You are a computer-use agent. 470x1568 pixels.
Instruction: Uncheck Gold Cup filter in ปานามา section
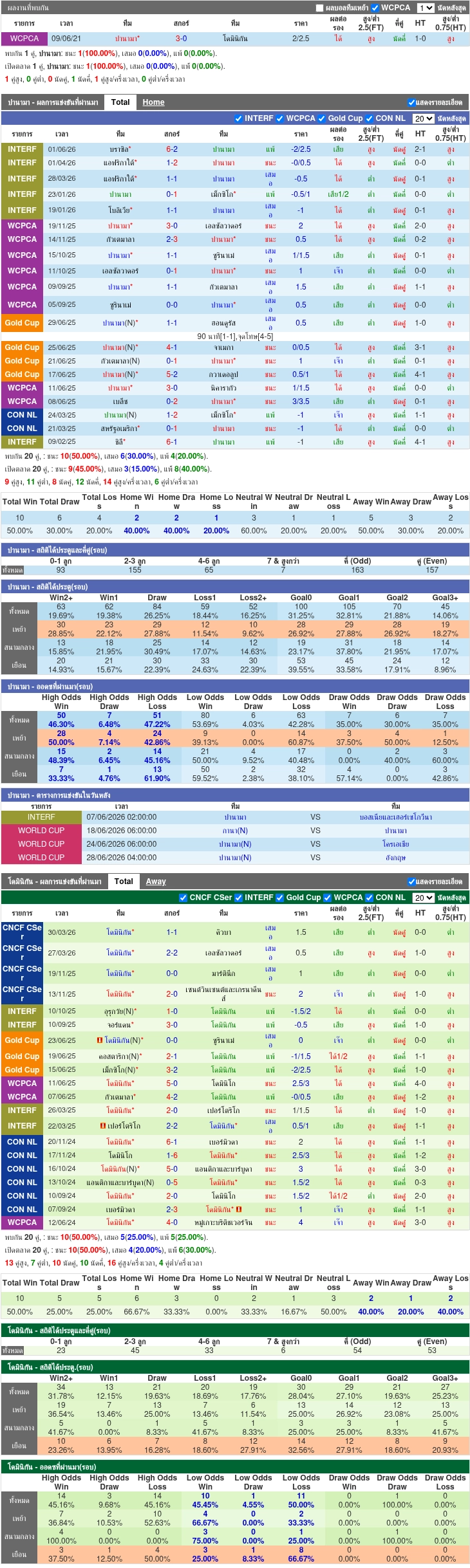click(322, 118)
